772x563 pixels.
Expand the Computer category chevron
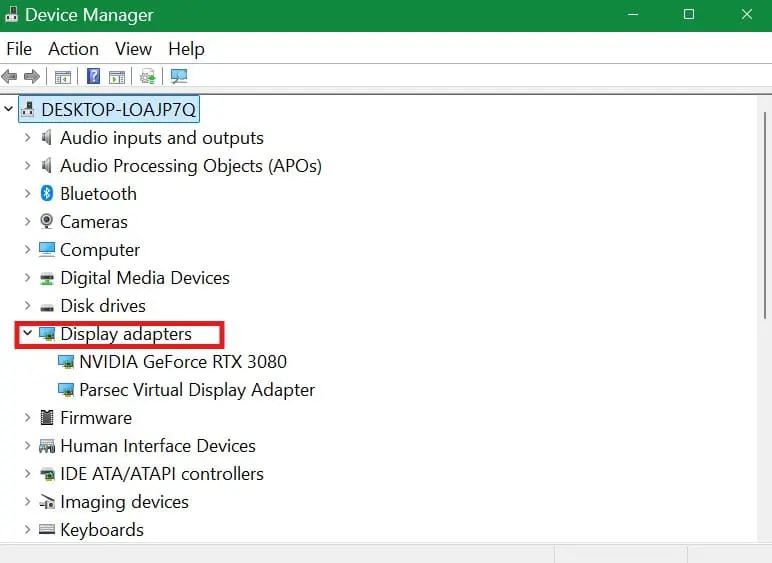[x=28, y=250]
